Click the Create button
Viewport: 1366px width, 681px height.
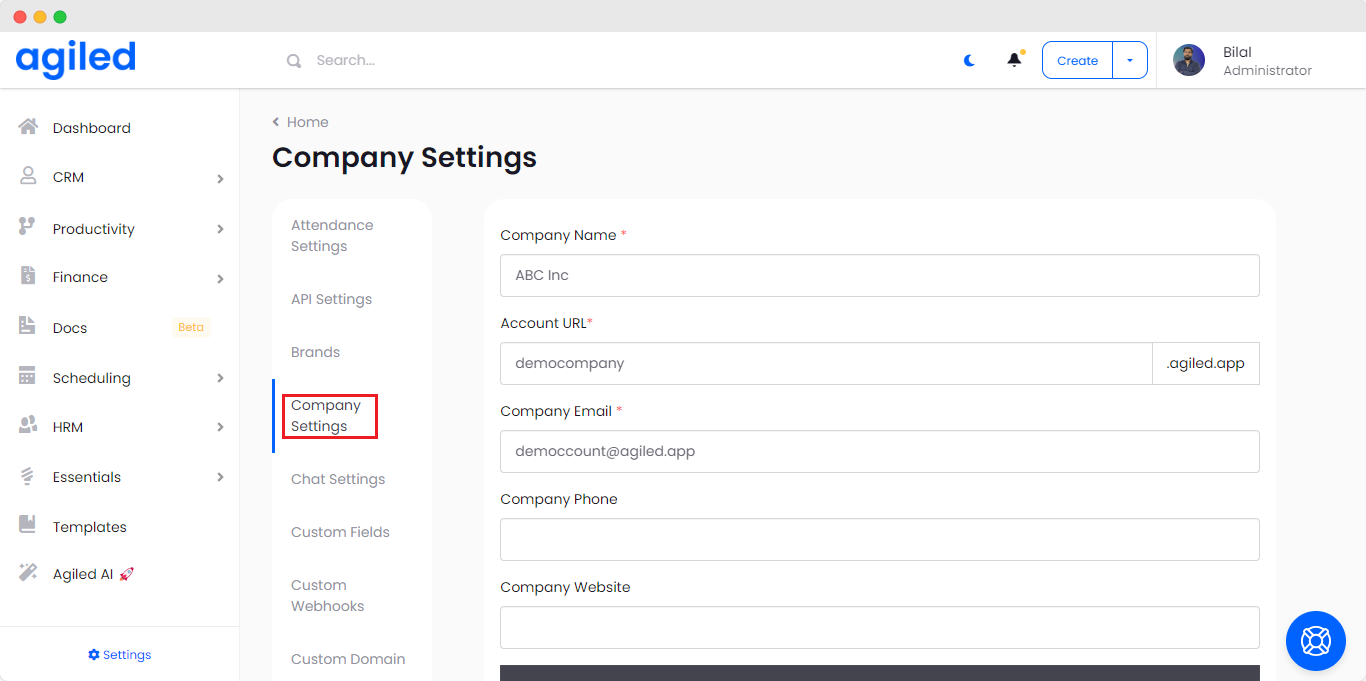coord(1077,60)
